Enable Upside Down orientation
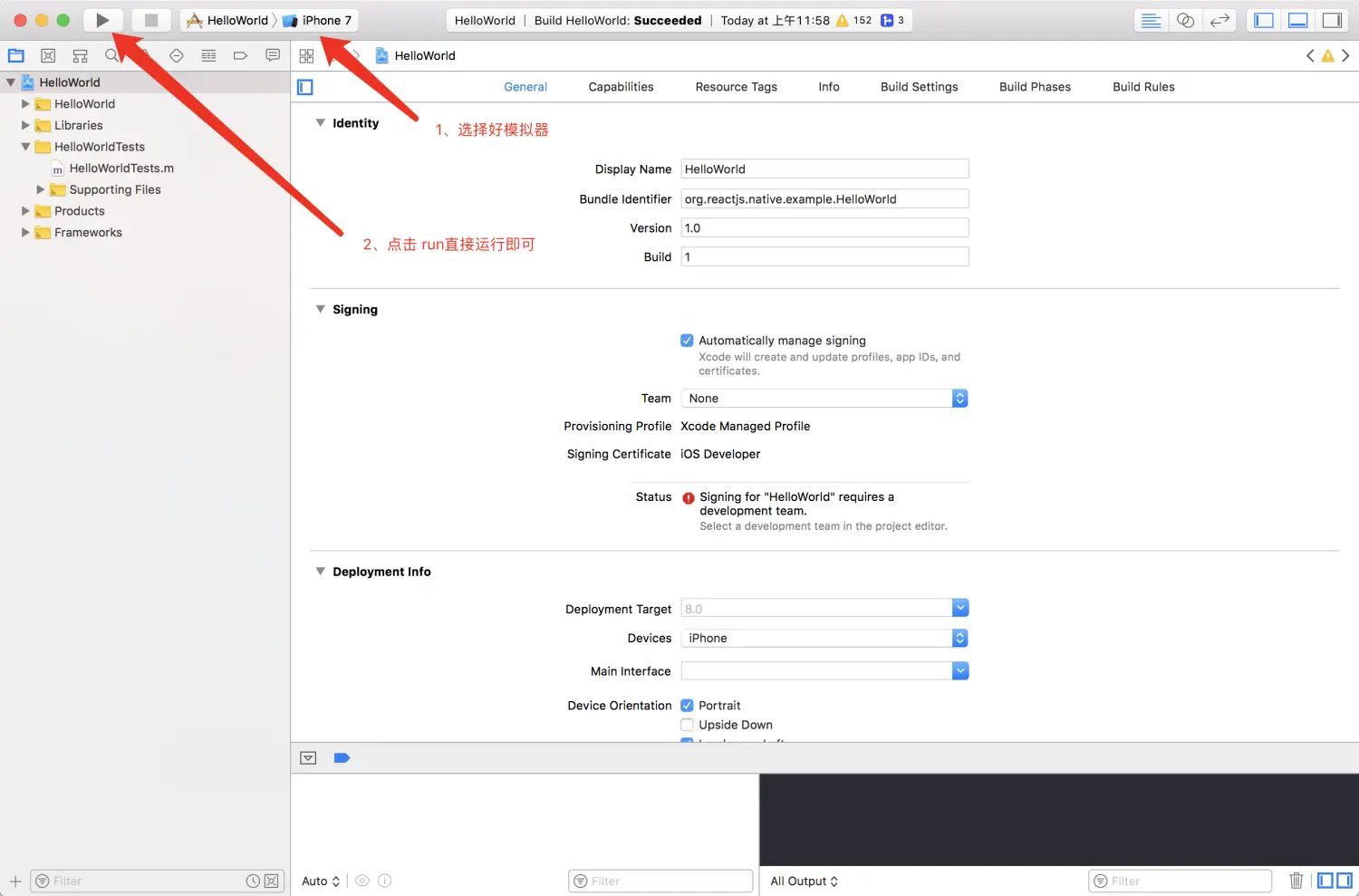This screenshot has width=1359, height=896. pyautogui.click(x=687, y=725)
